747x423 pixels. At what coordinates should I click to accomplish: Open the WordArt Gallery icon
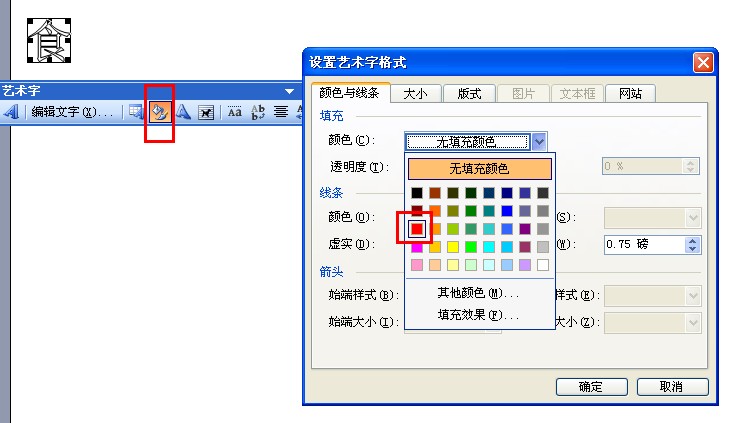136,112
